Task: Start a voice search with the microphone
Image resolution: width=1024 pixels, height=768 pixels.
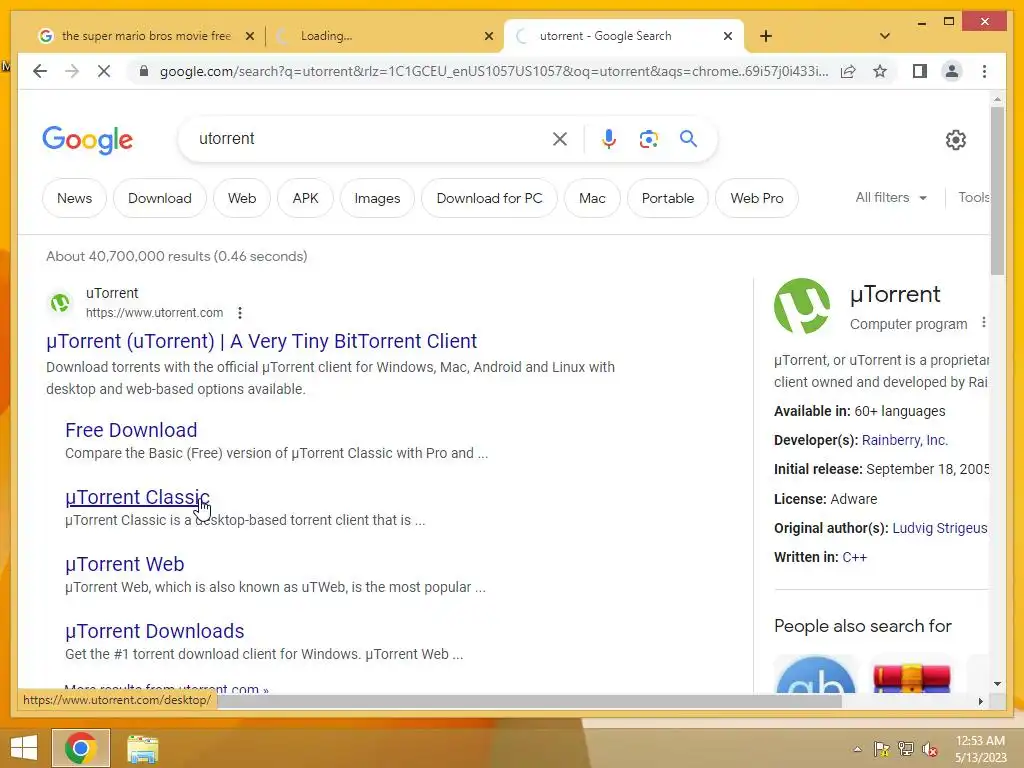Action: [609, 138]
